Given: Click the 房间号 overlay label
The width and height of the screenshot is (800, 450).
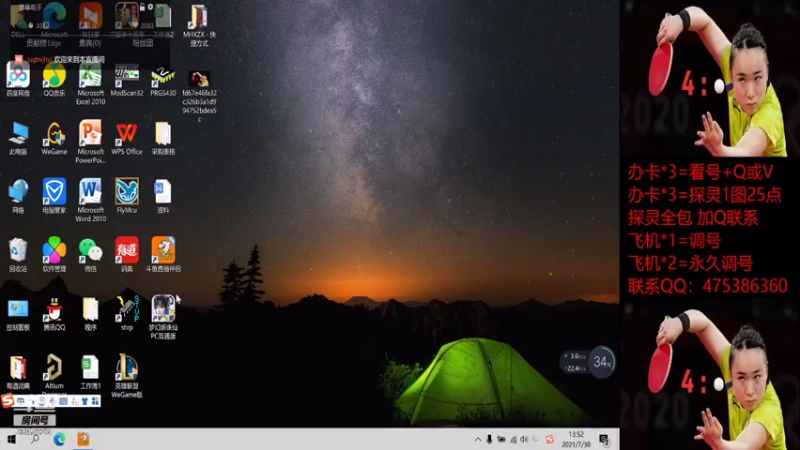Looking at the screenshot, I should click(x=35, y=420).
